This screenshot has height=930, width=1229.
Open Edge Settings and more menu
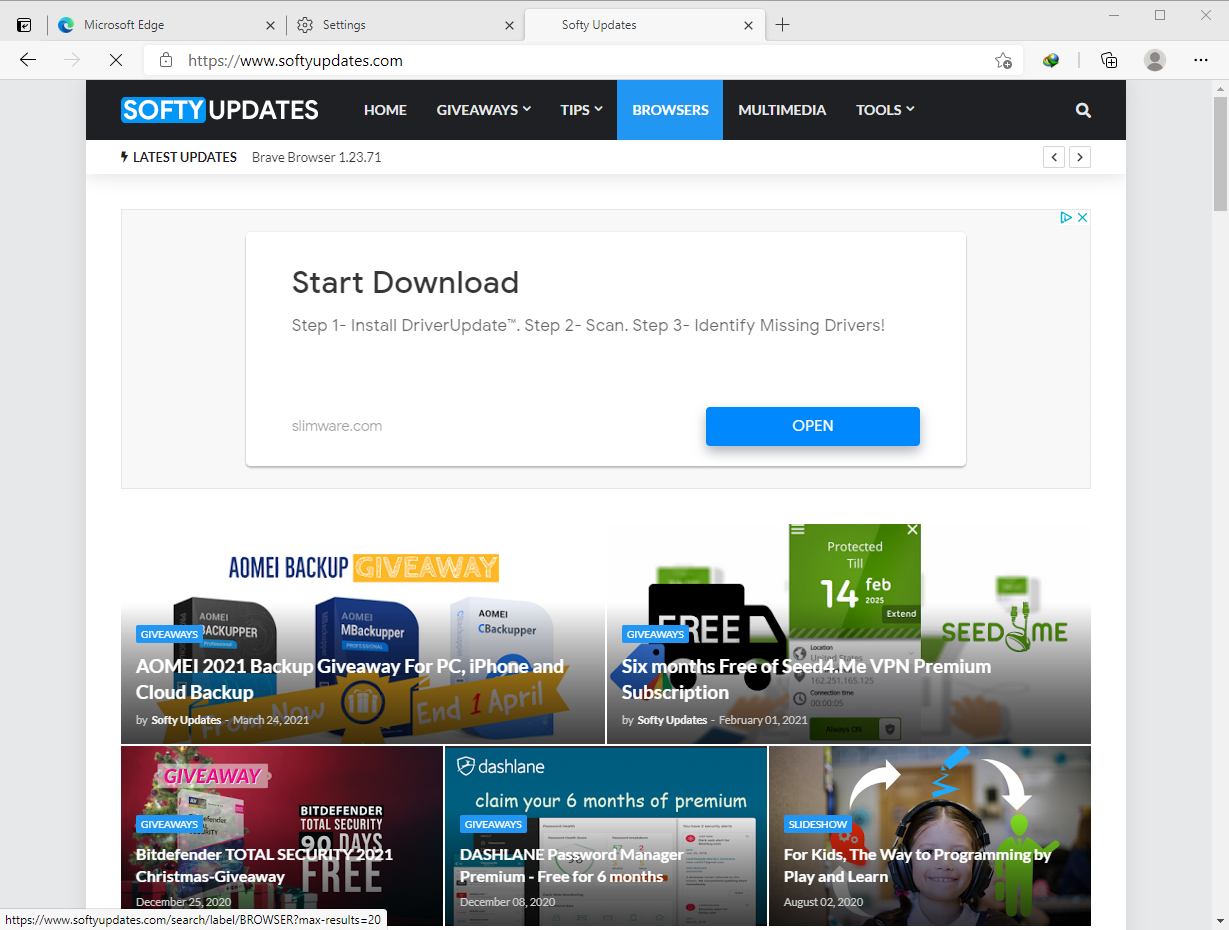pyautogui.click(x=1201, y=60)
